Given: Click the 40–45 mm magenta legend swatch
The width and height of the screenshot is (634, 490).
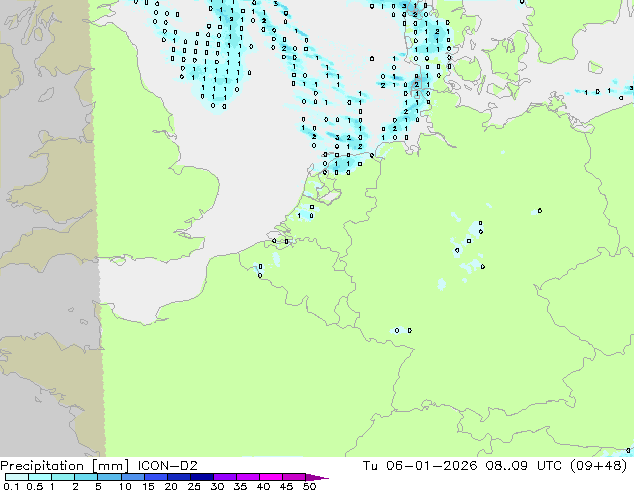Looking at the screenshot, I should pyautogui.click(x=271, y=477).
